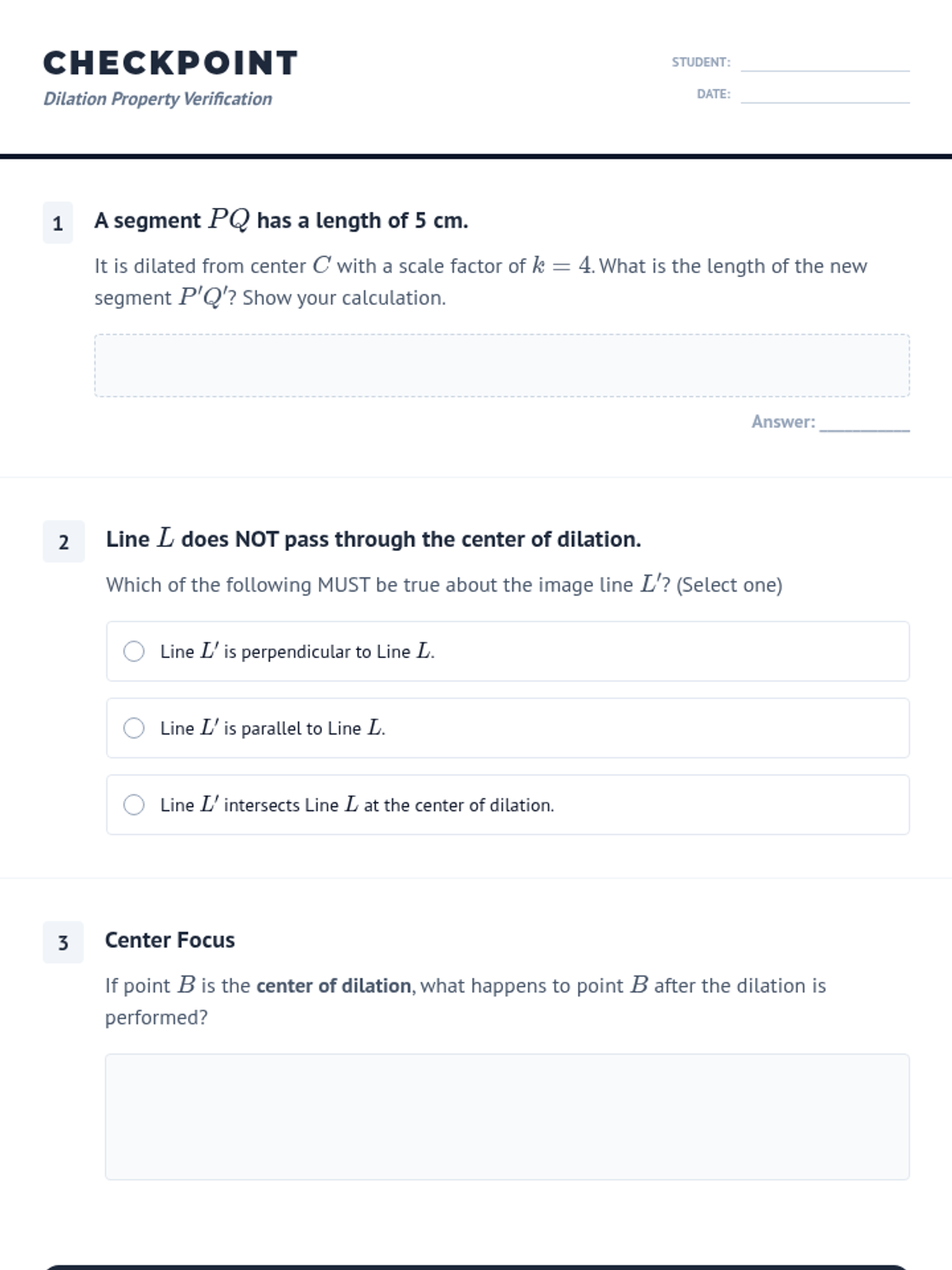
Task: Click the "Center Focus" heading
Action: click(170, 940)
